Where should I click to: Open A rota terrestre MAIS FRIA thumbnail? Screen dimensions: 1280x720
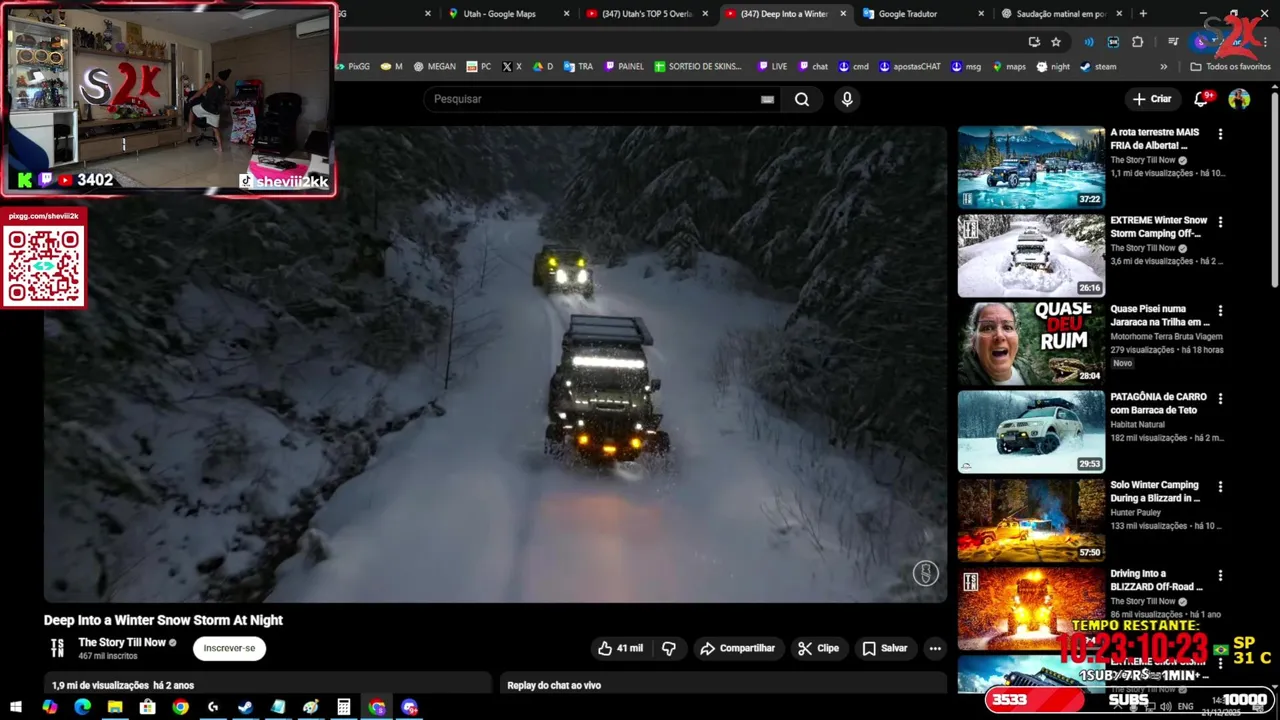(1031, 167)
